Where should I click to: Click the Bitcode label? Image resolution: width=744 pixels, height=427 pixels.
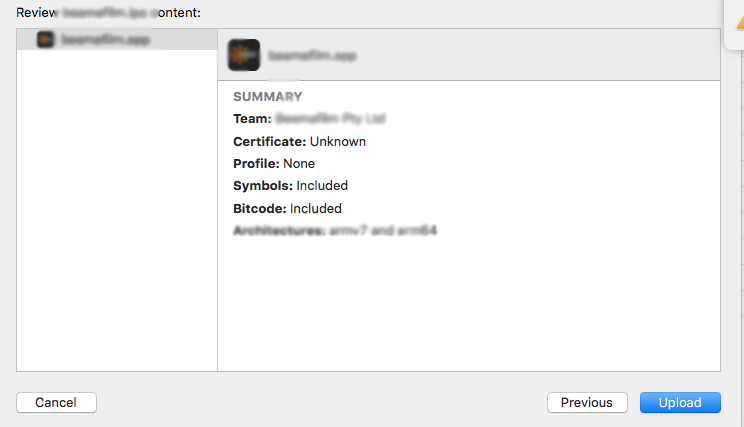(x=259, y=208)
